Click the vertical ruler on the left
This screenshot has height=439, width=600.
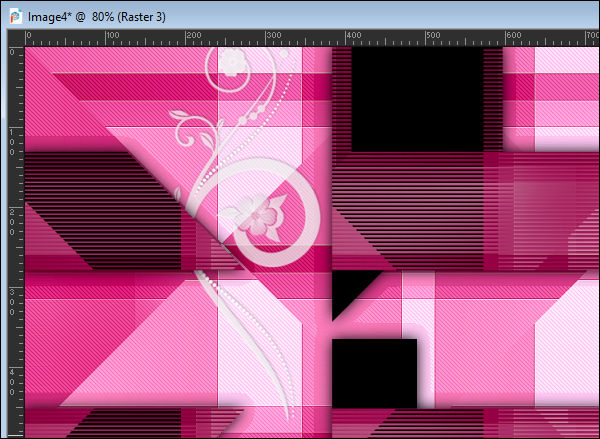[17, 242]
